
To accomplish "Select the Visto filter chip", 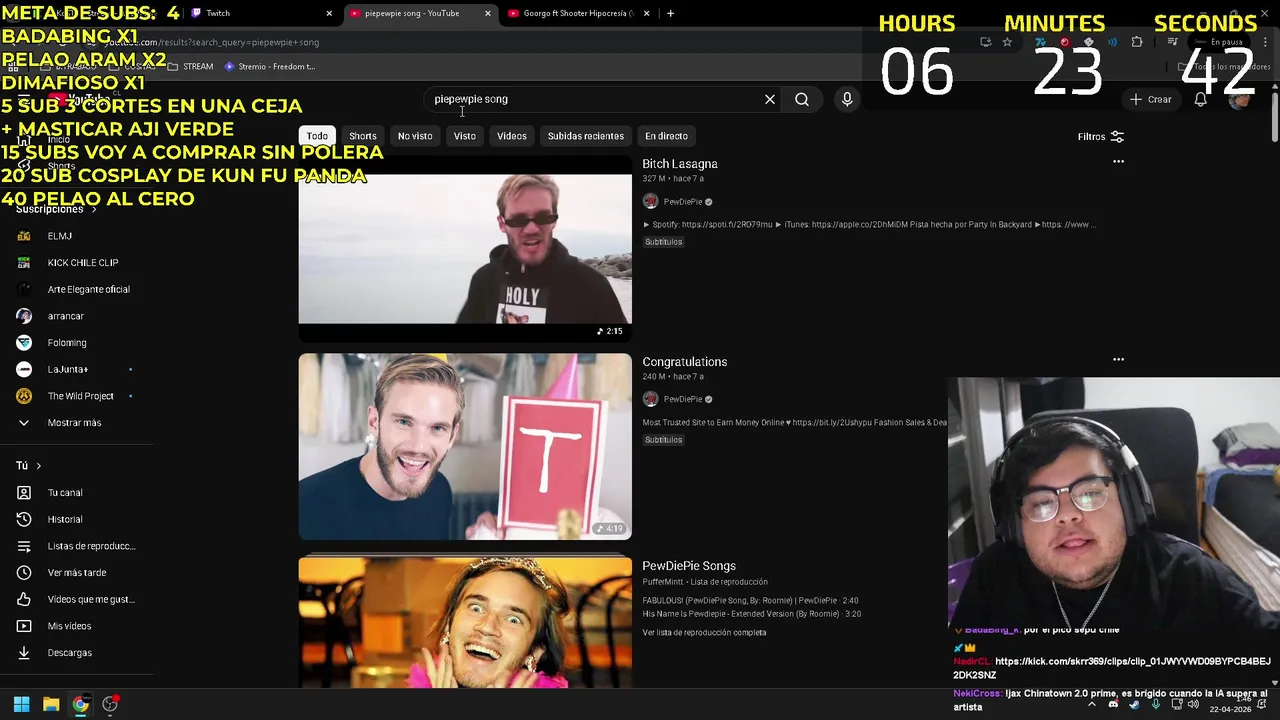I will pos(465,136).
